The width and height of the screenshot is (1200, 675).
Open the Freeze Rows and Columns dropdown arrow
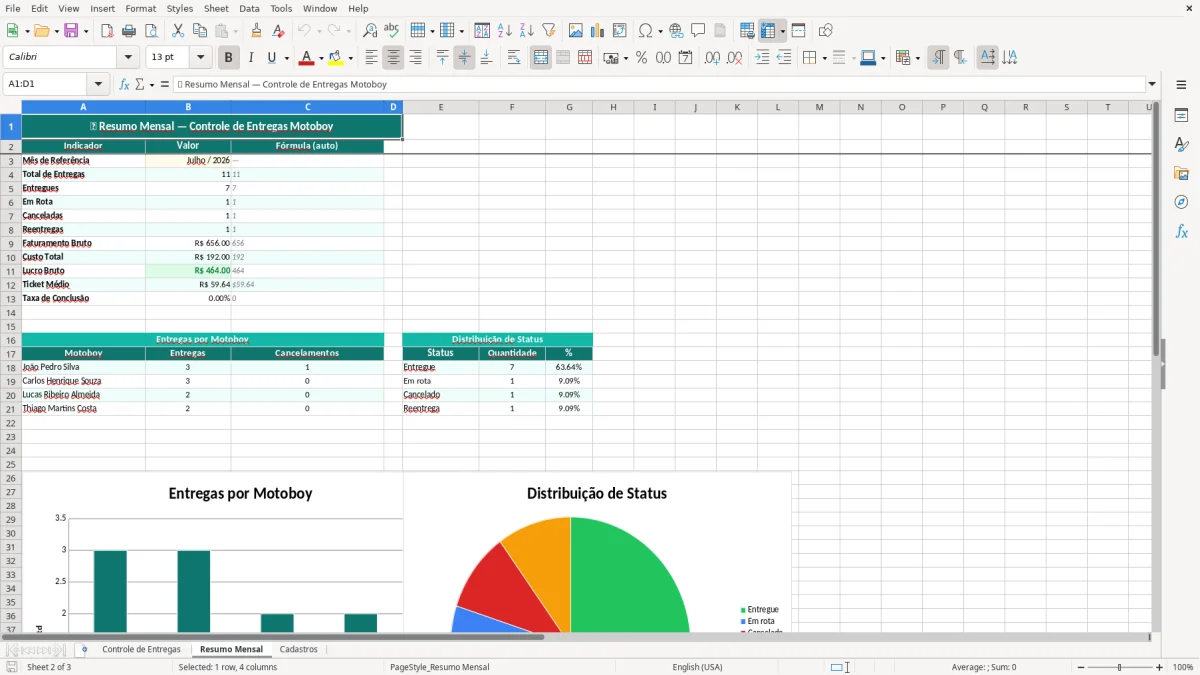coord(782,31)
